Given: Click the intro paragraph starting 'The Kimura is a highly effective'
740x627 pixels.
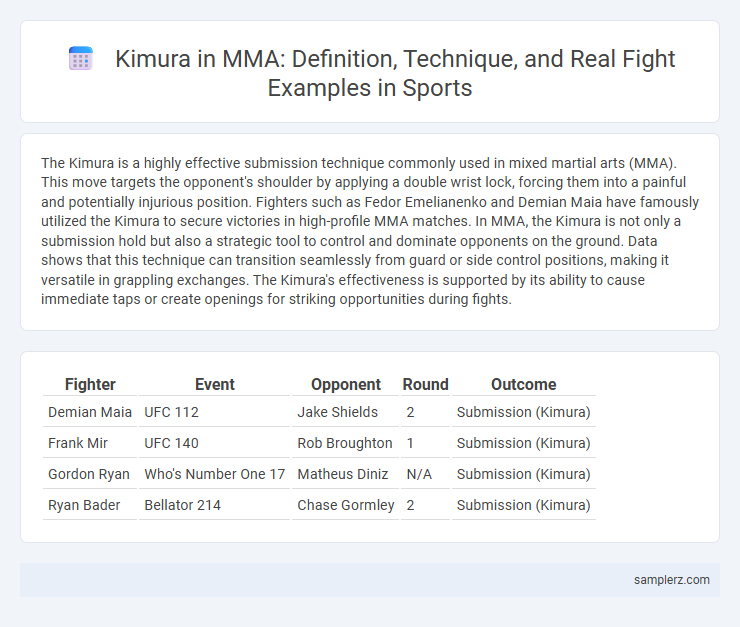Looking at the screenshot, I should [370, 231].
